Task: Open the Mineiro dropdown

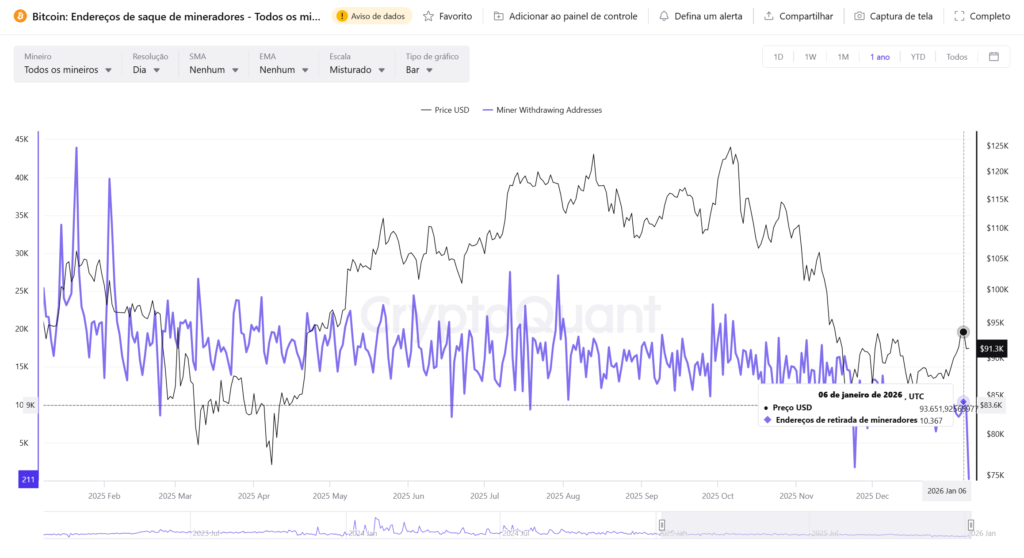Action: coord(67,64)
